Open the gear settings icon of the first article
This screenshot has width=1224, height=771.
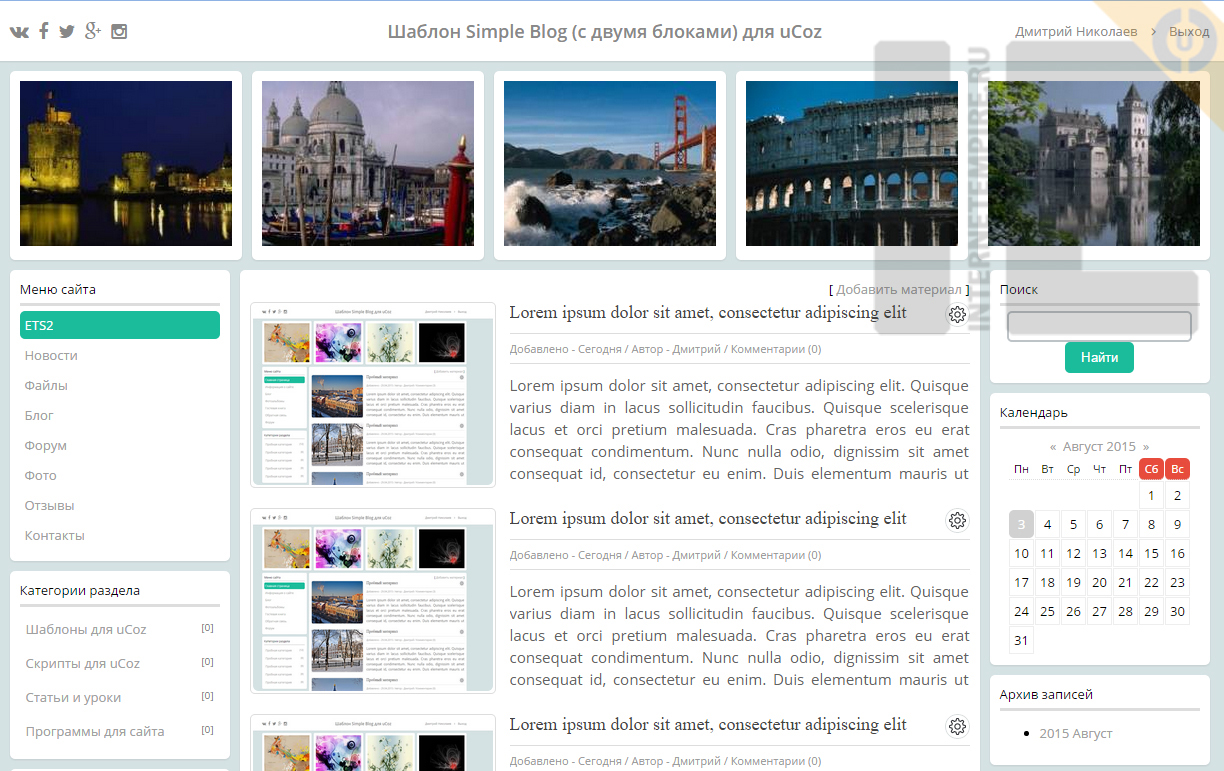tap(958, 314)
